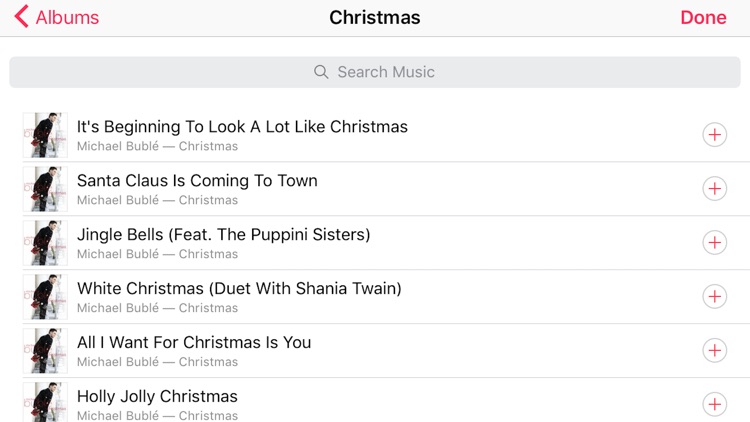Add "It's Beginning To Look A Lot Like Christmas" via plus icon

click(715, 134)
